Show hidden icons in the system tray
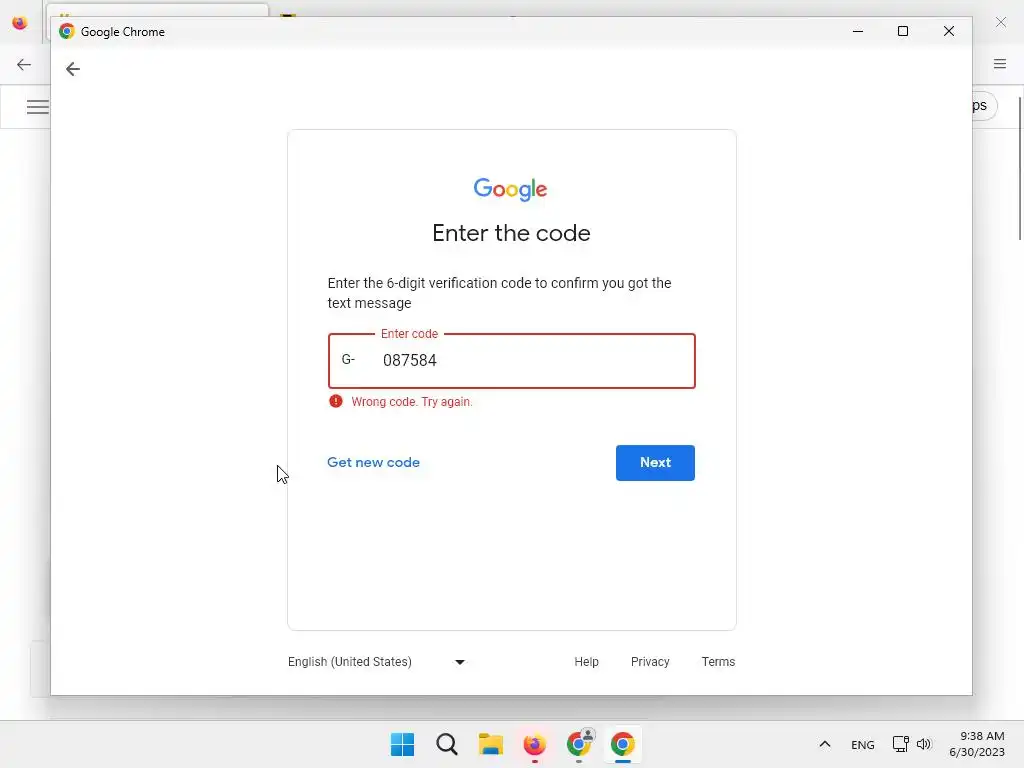 (825, 744)
